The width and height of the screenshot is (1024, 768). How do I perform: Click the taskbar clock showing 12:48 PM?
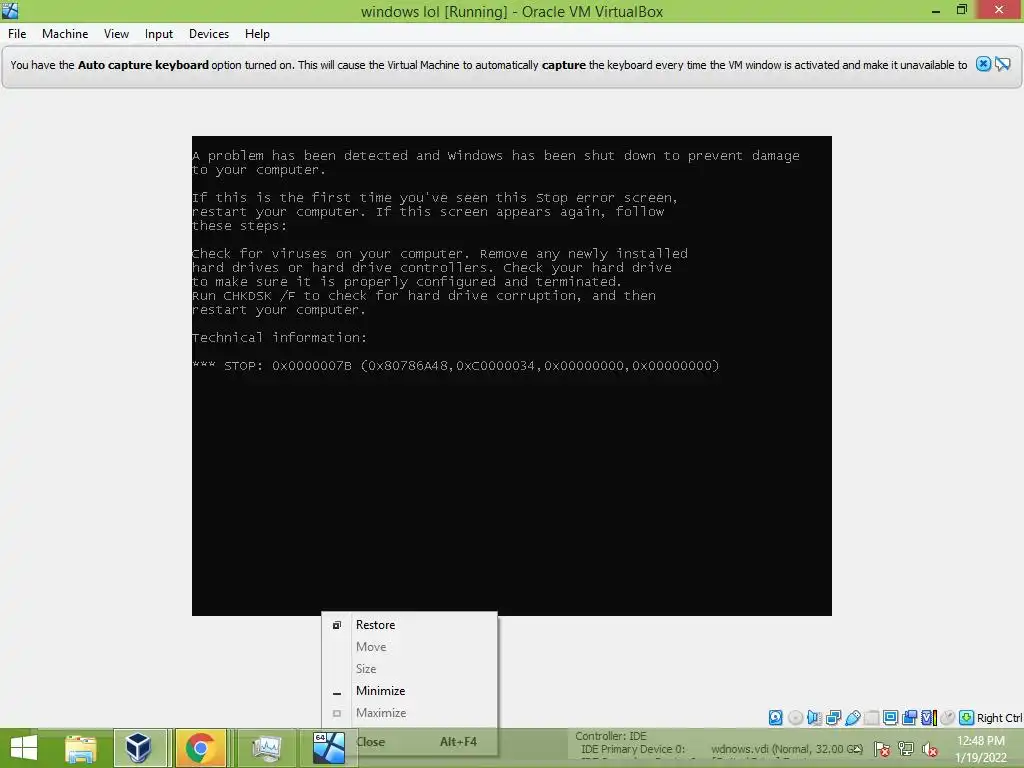[981, 749]
